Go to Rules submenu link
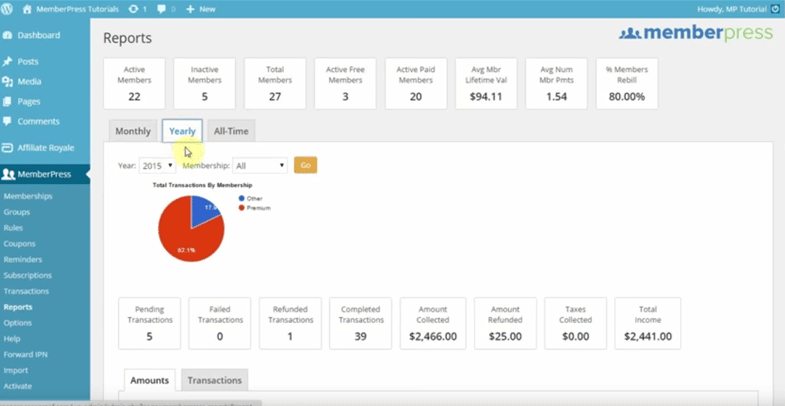Viewport: 785px width, 406px height. click(x=13, y=228)
